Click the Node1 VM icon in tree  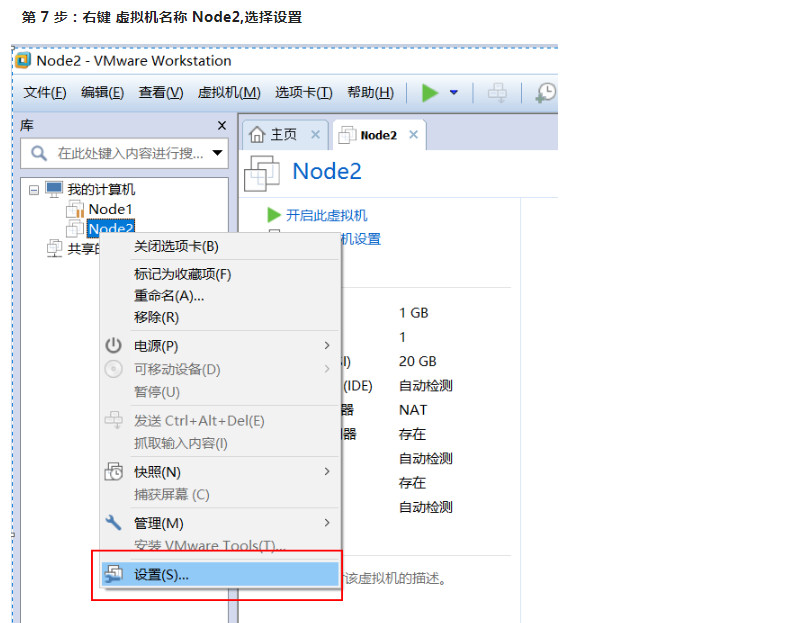pos(75,209)
